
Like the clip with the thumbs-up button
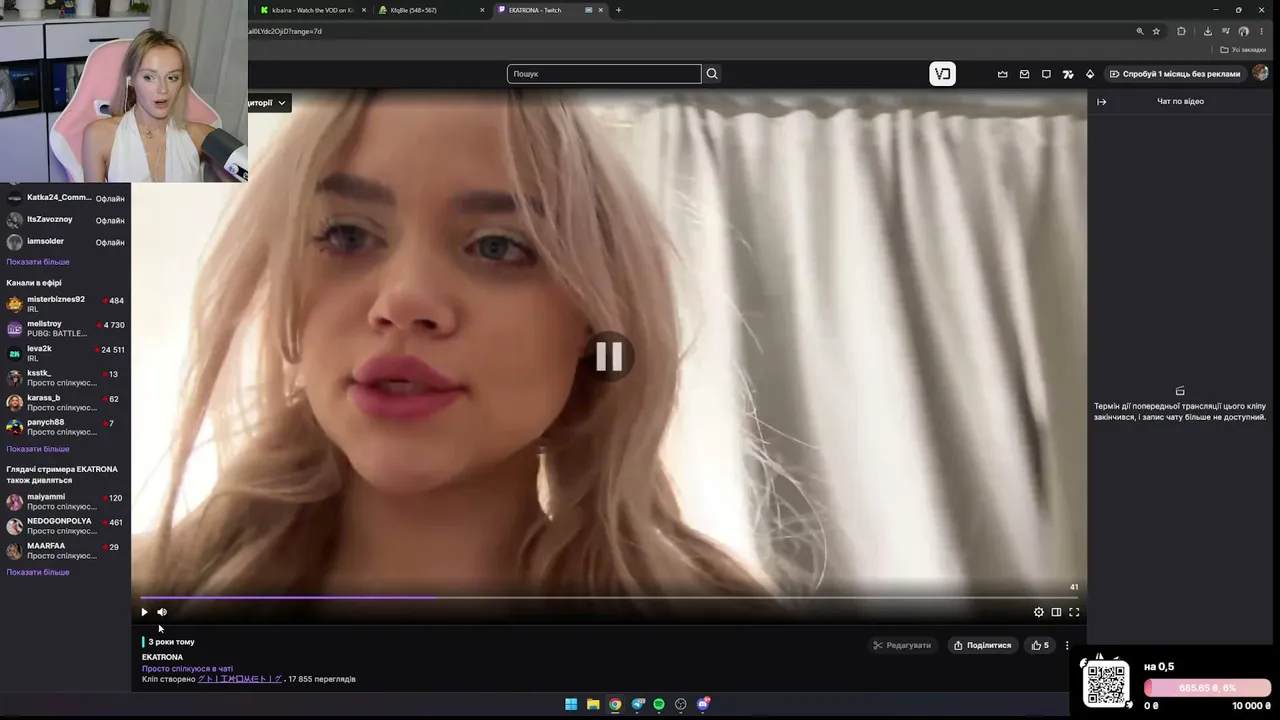pos(1040,645)
